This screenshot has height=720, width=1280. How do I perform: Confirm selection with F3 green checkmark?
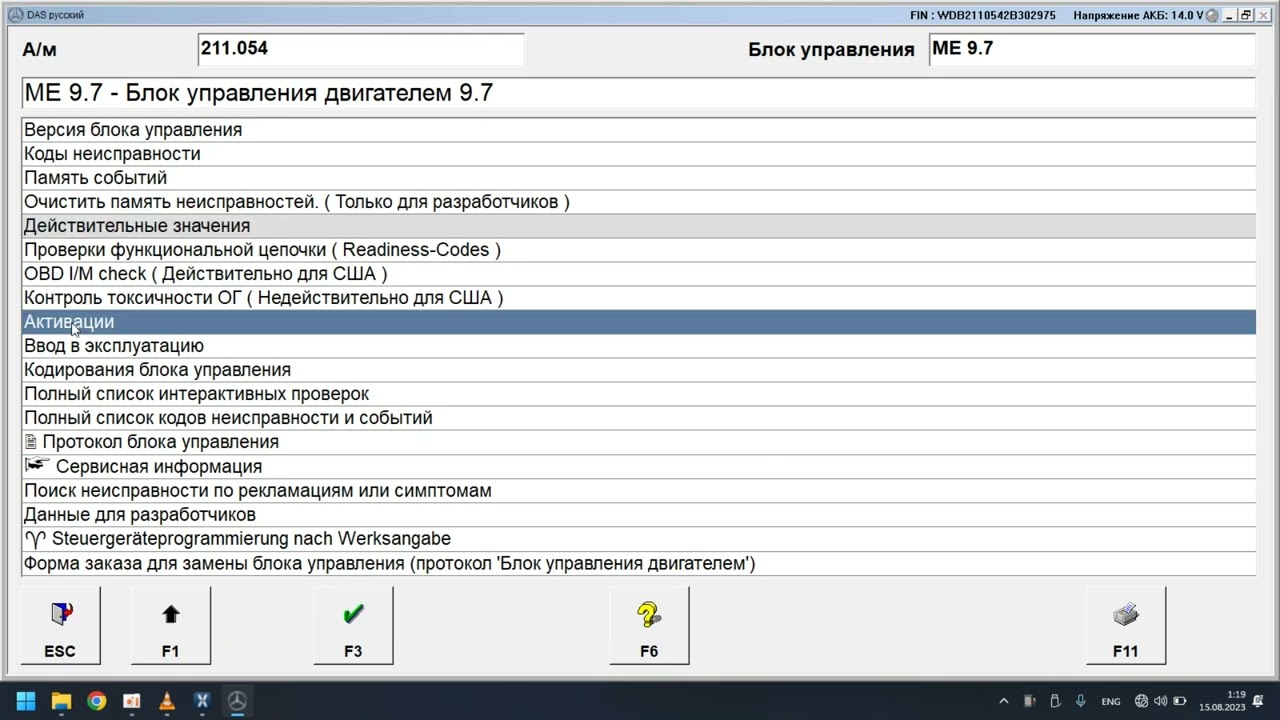[x=353, y=625]
